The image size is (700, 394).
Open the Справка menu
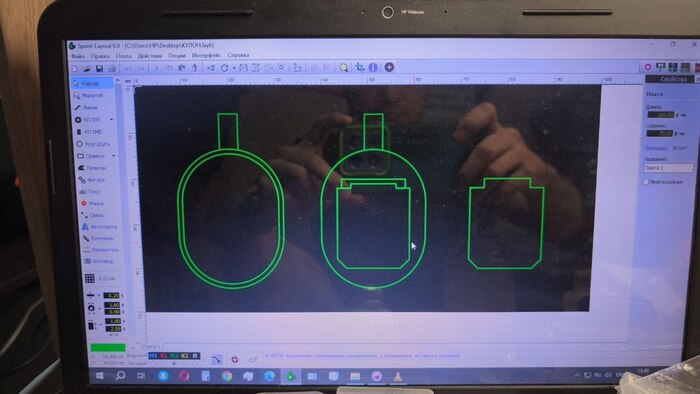(x=238, y=55)
